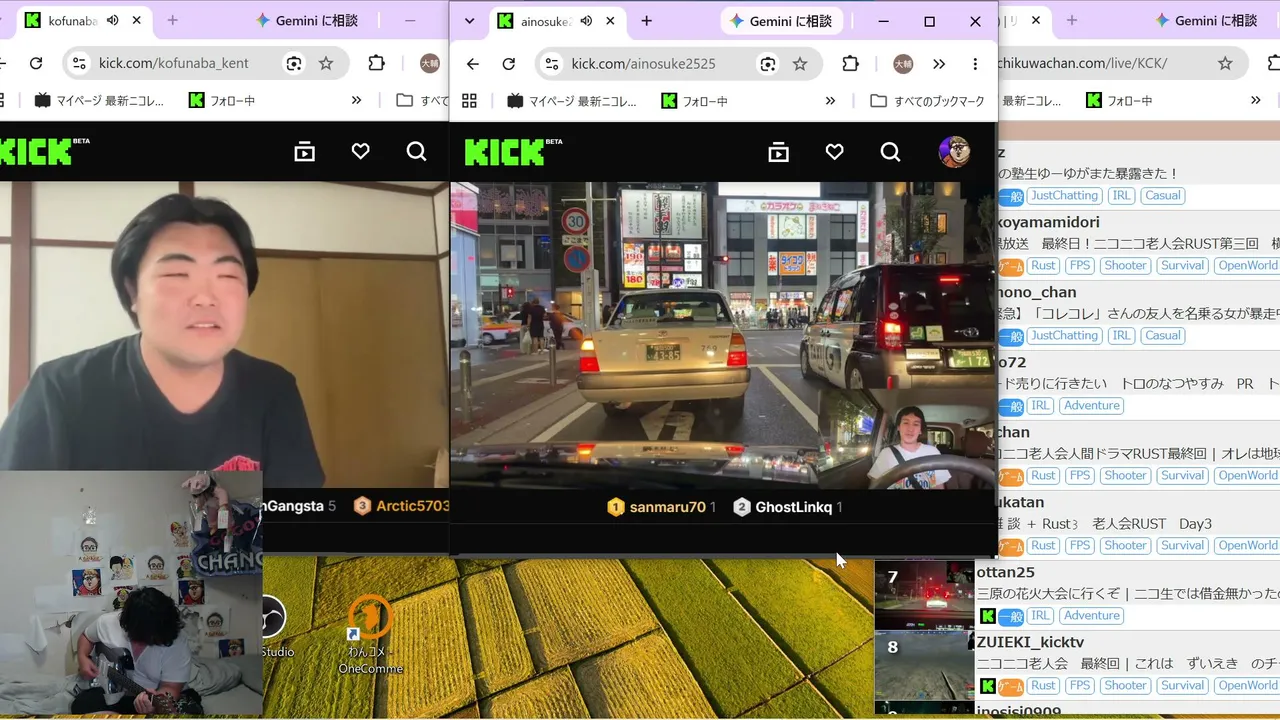Open Kick browse icon in ainosuke window

[x=778, y=152]
